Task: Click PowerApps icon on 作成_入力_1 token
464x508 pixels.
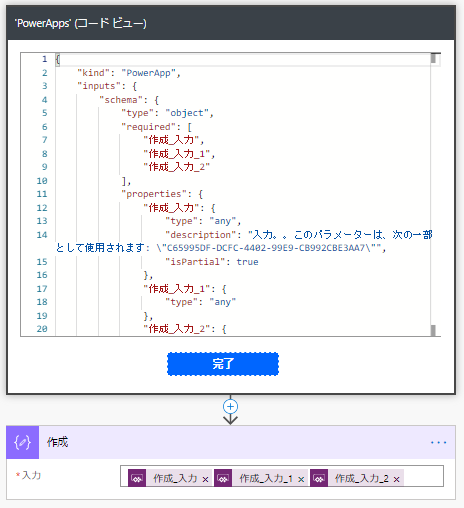Action: [223, 478]
